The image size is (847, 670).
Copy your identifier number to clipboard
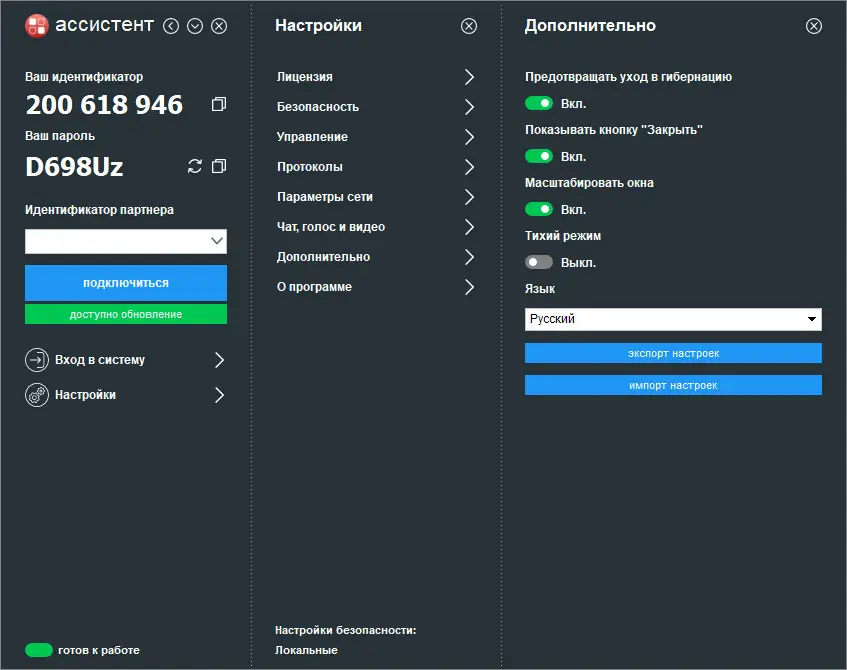point(219,104)
